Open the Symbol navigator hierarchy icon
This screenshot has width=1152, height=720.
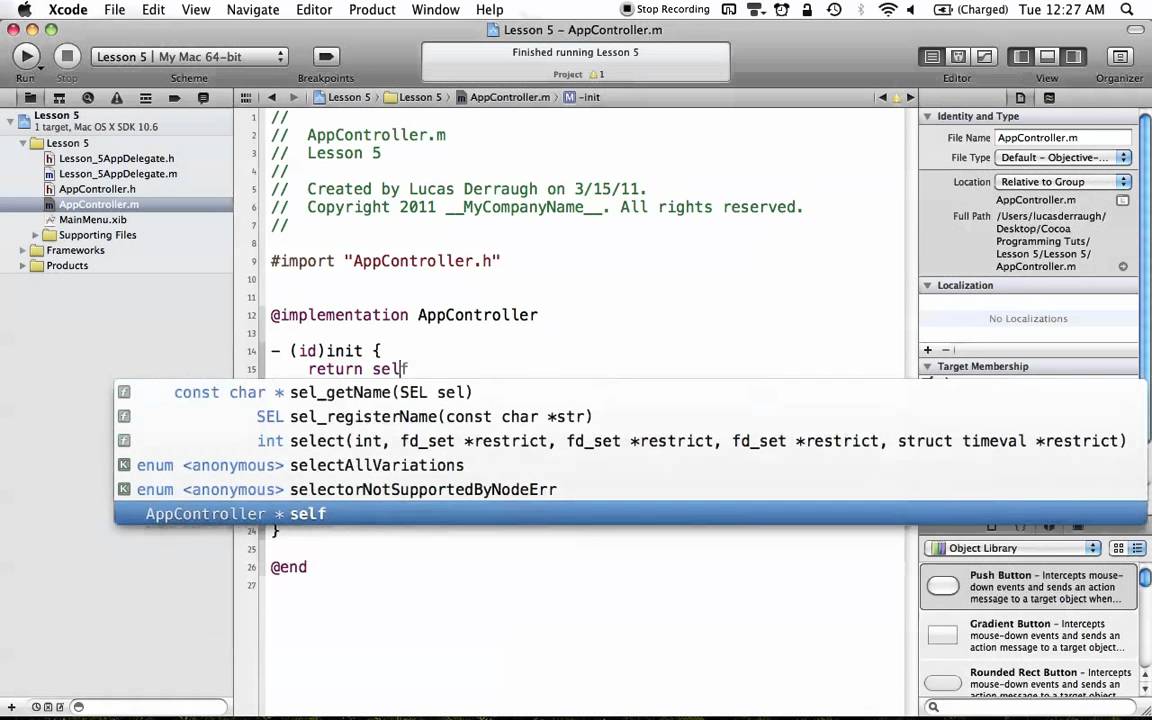tap(60, 98)
